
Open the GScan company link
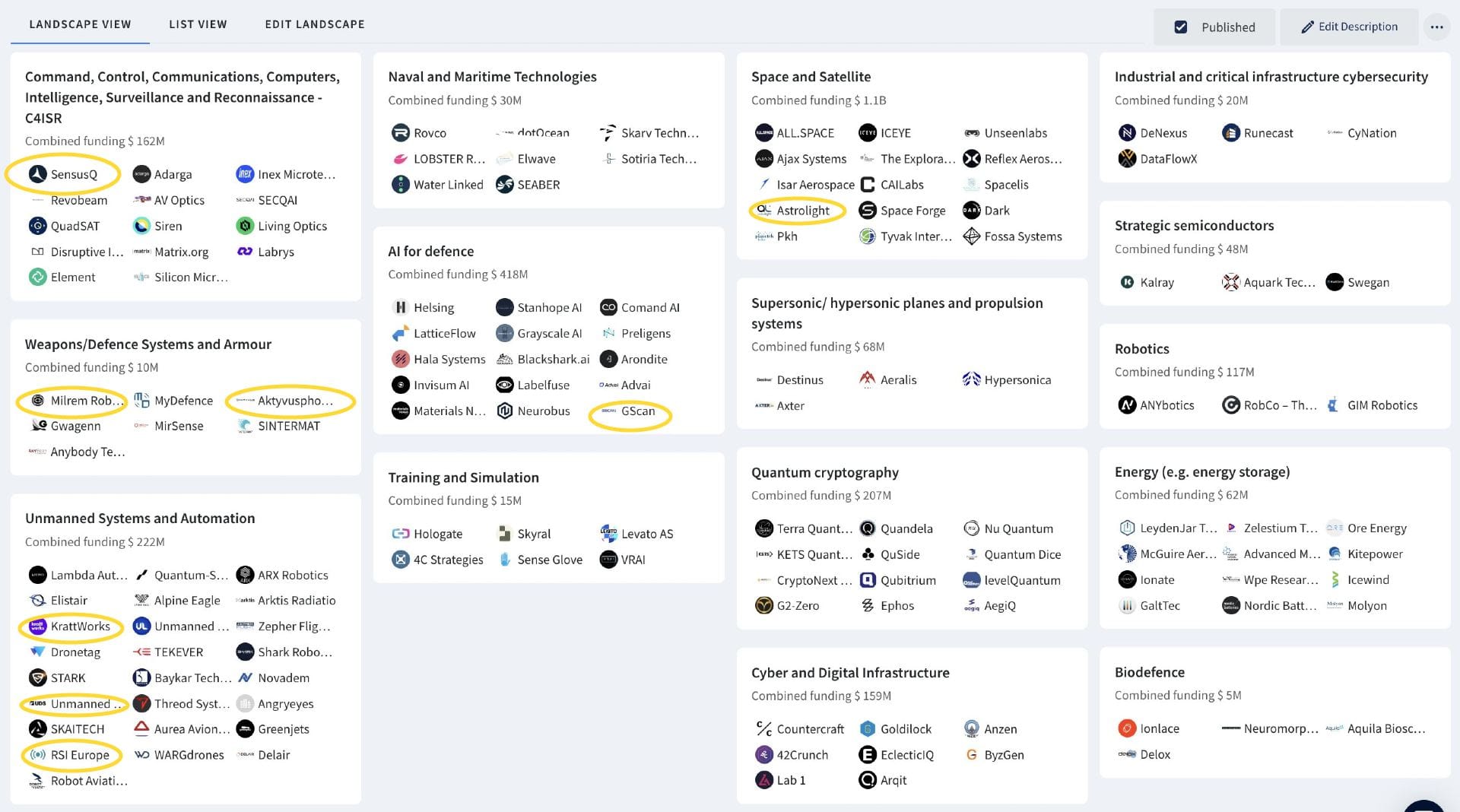pos(638,411)
